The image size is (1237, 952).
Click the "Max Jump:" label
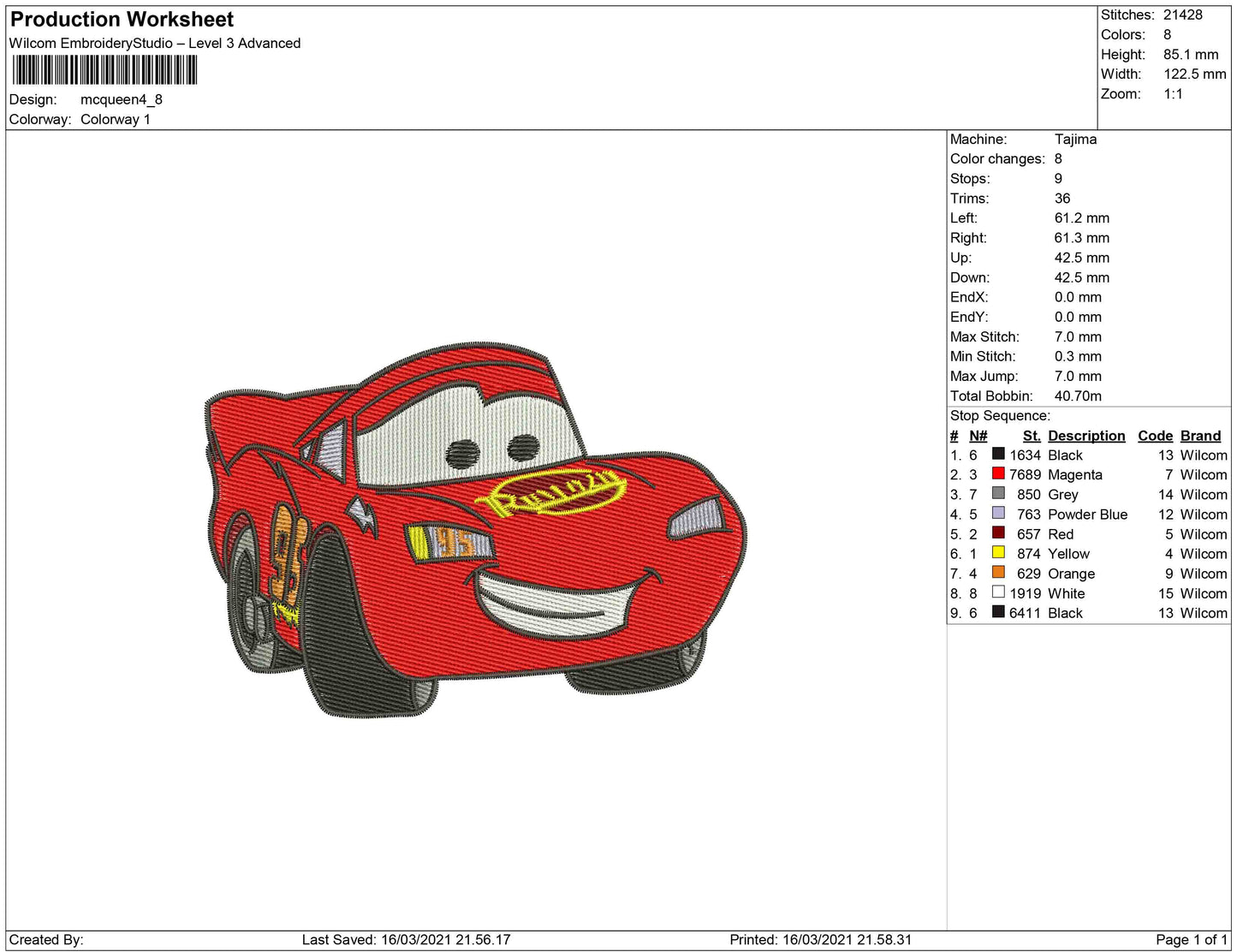(984, 376)
